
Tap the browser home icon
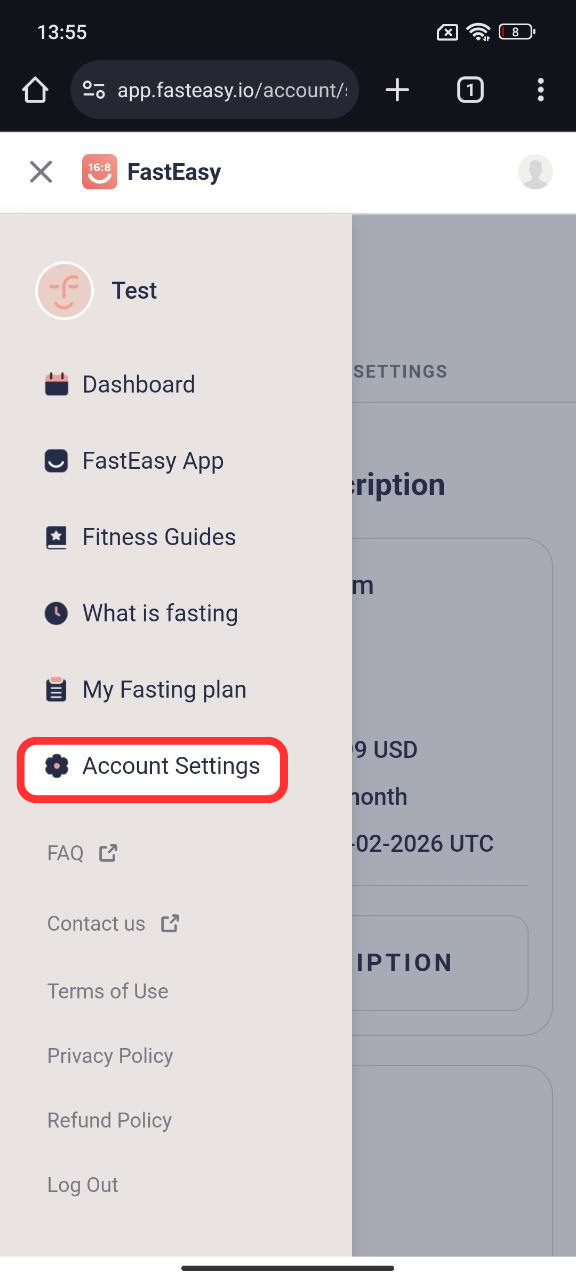[x=35, y=90]
